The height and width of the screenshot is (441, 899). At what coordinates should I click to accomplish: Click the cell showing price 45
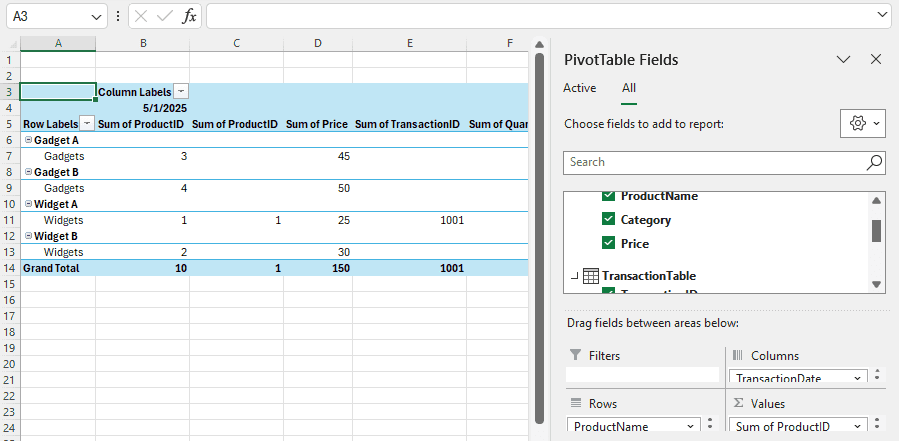tap(318, 156)
